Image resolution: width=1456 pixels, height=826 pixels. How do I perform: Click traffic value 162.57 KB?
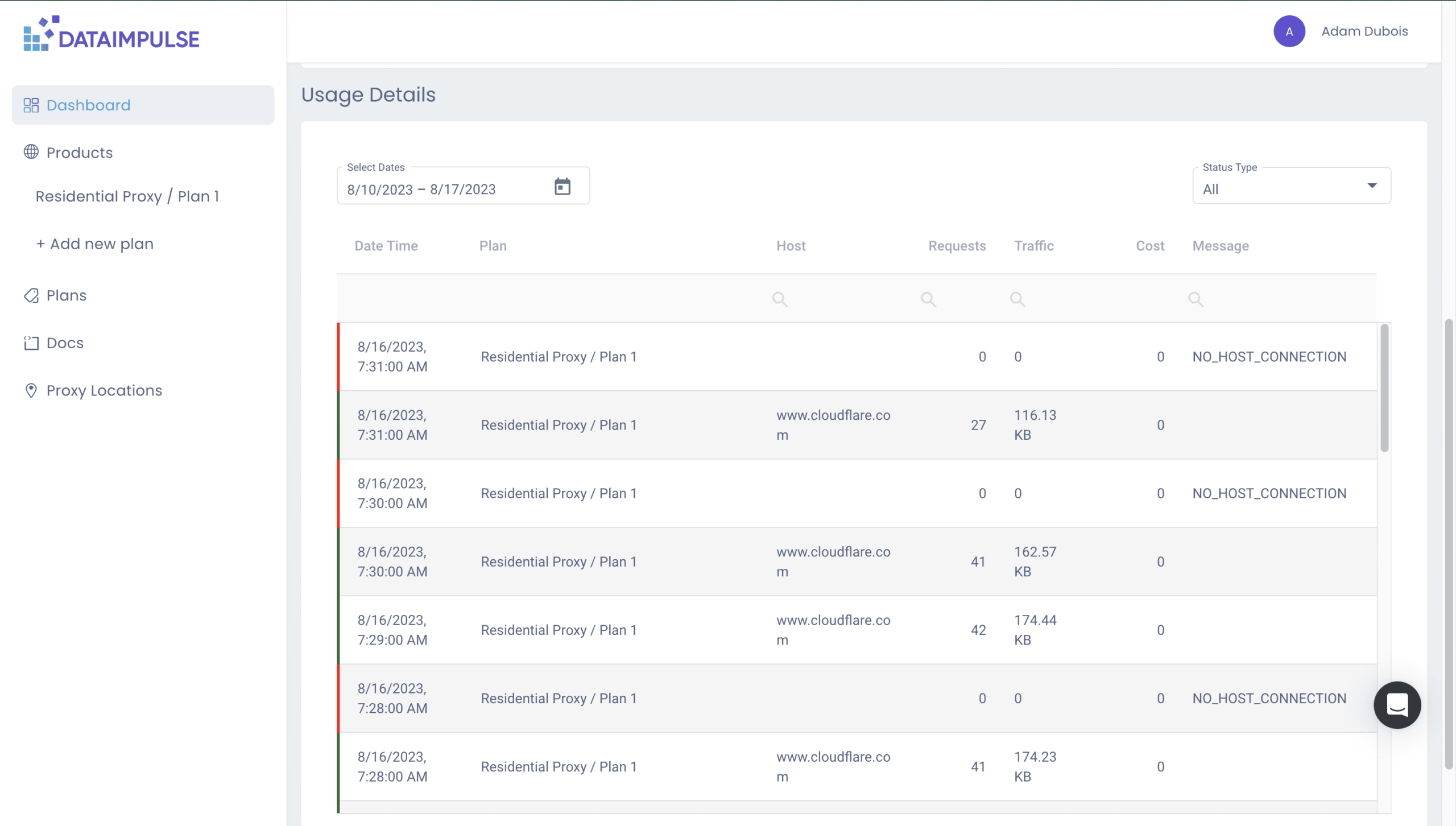(x=1035, y=561)
